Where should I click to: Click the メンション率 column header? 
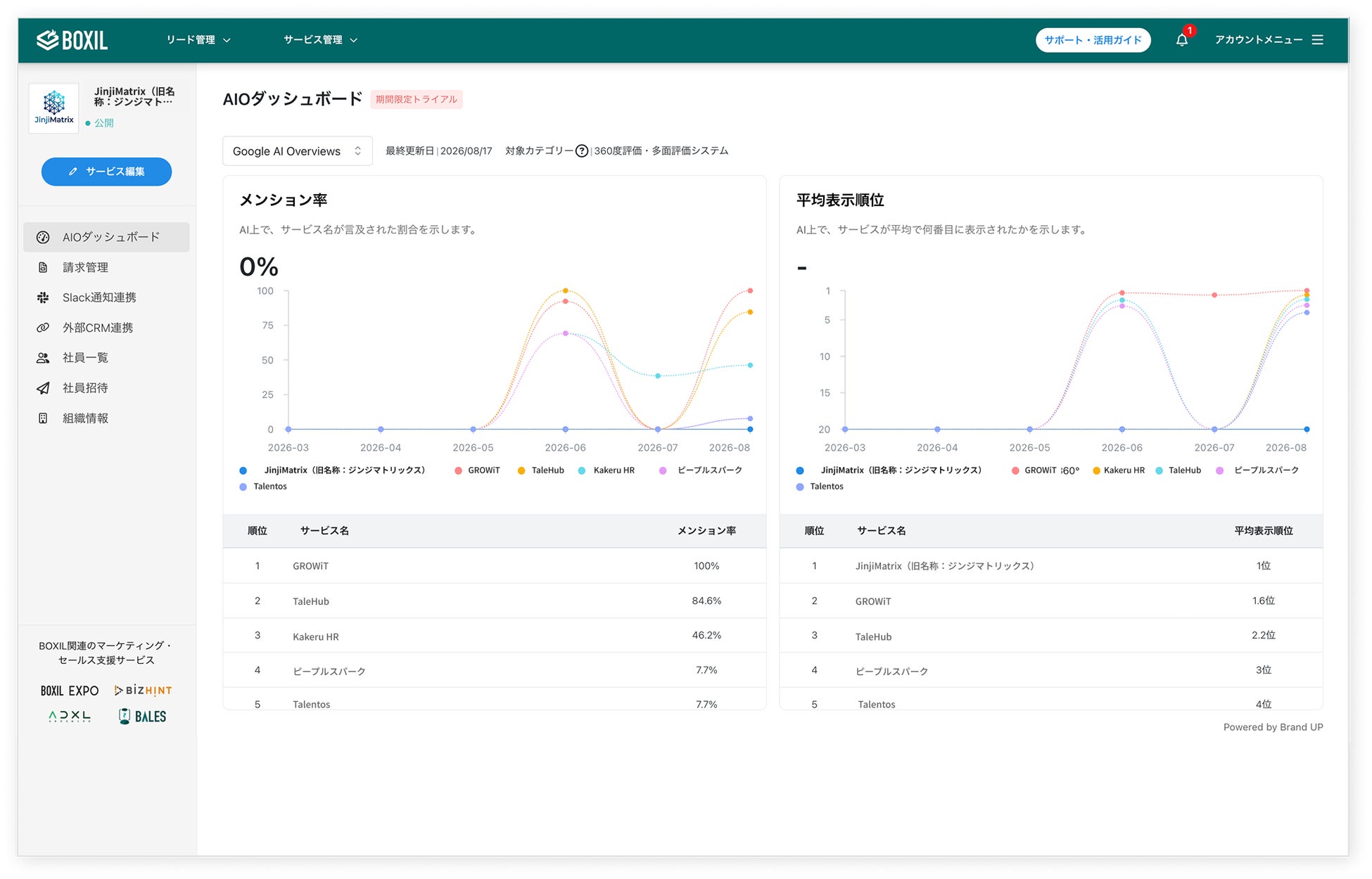pos(706,531)
